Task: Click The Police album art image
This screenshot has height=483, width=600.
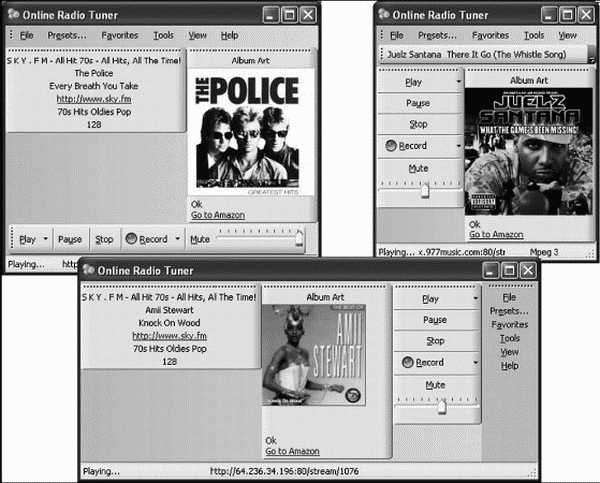Action: coord(251,132)
